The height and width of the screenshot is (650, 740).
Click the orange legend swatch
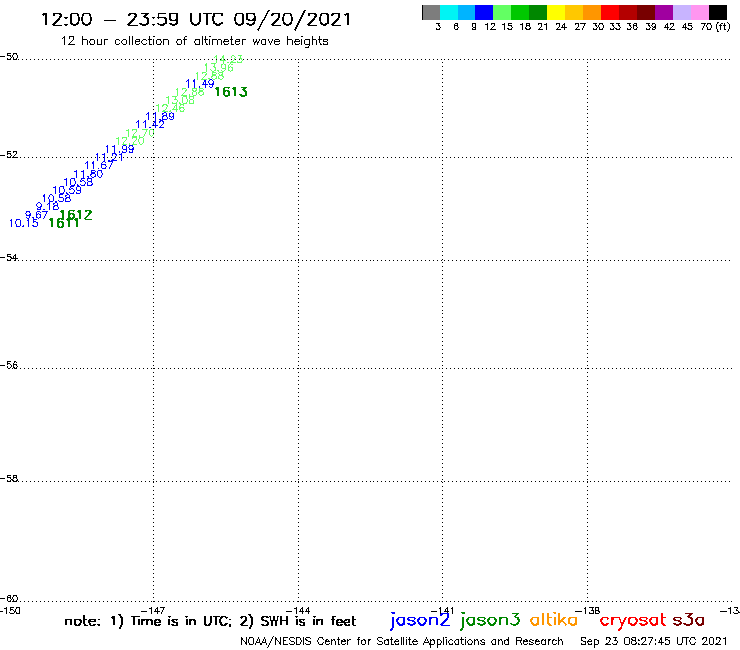pos(592,12)
